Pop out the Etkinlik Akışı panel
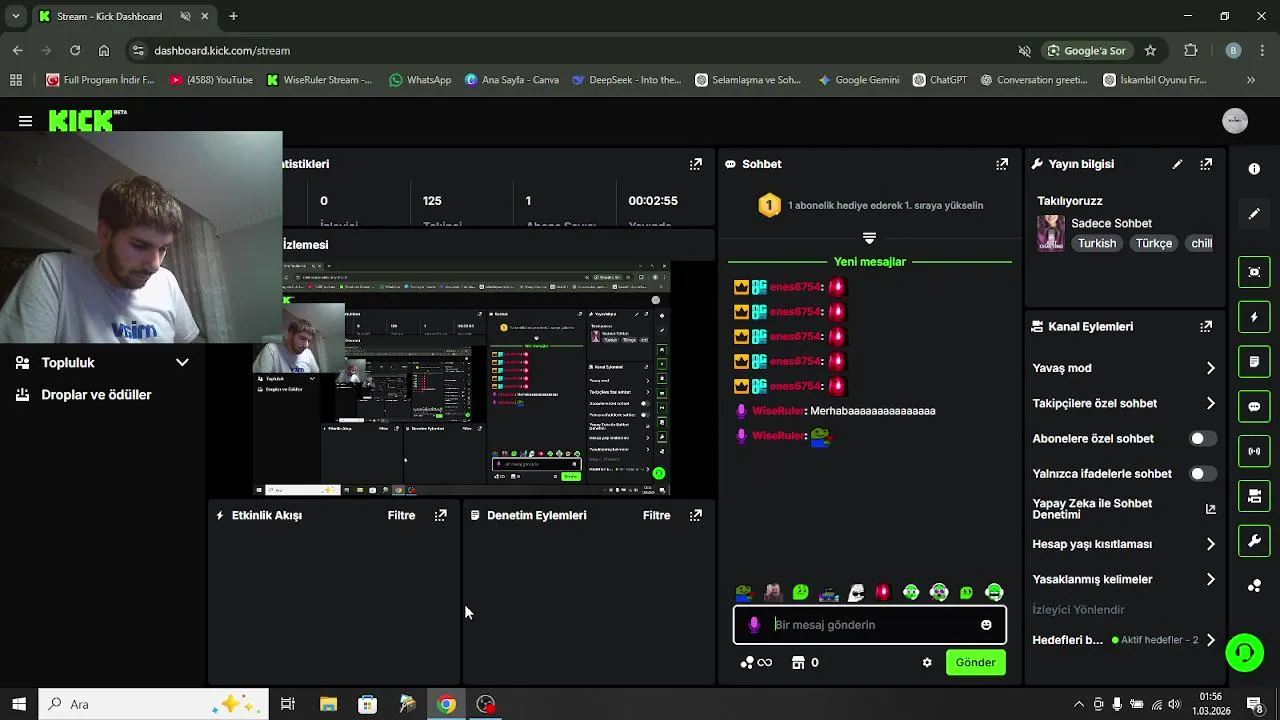This screenshot has height=720, width=1280. coord(440,515)
